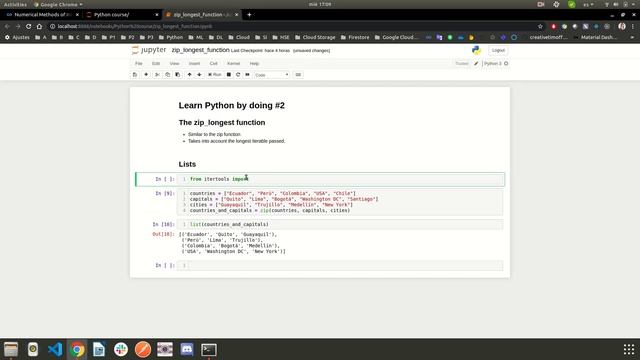Move selected cell down arrow icon
The image size is (640, 360).
pos(199,75)
